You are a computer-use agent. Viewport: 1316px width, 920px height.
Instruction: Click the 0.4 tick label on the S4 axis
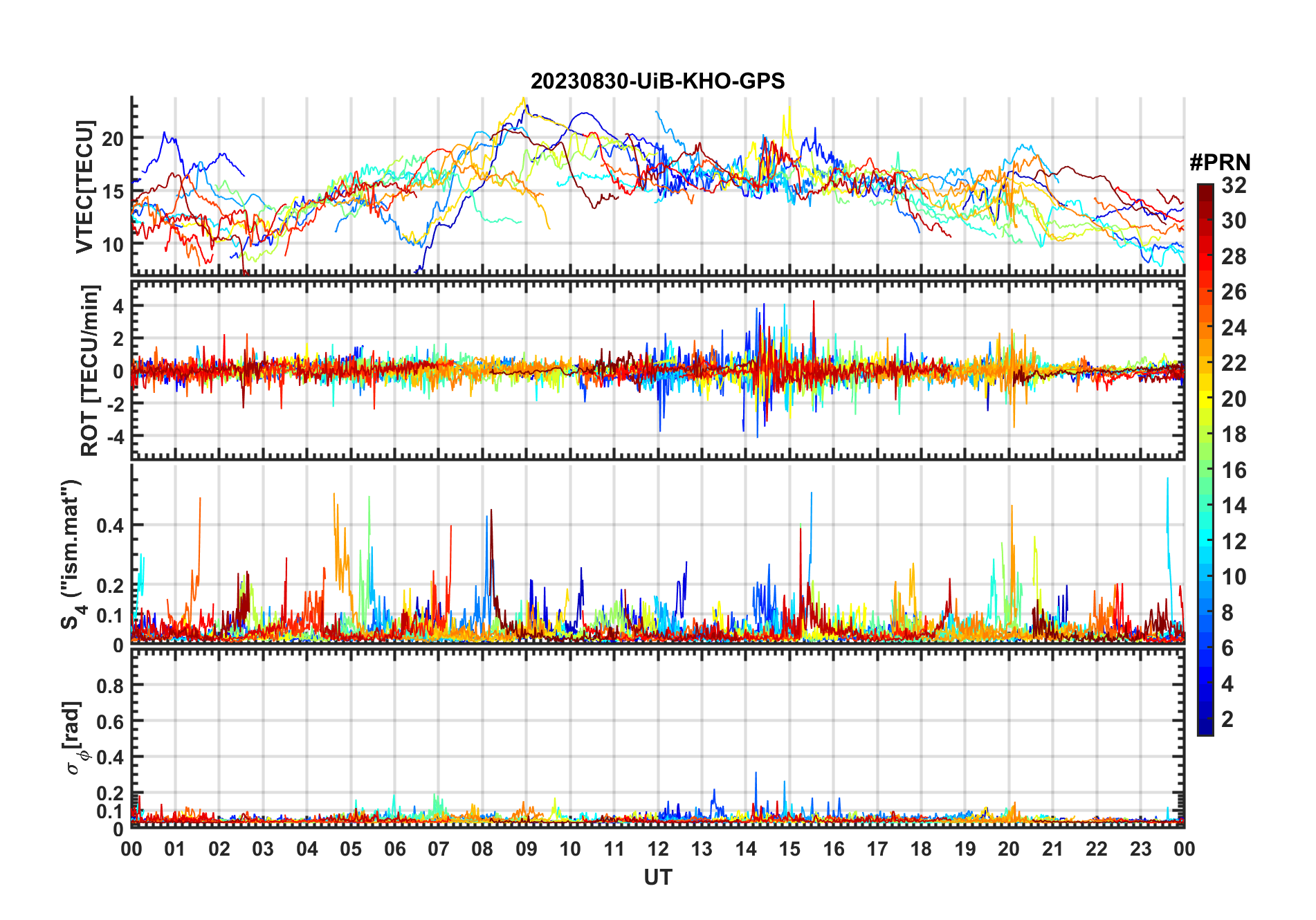pos(109,526)
